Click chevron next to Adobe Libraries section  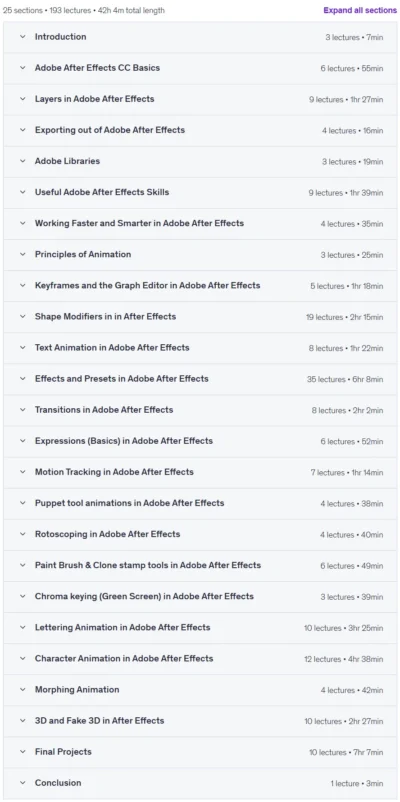click(23, 161)
